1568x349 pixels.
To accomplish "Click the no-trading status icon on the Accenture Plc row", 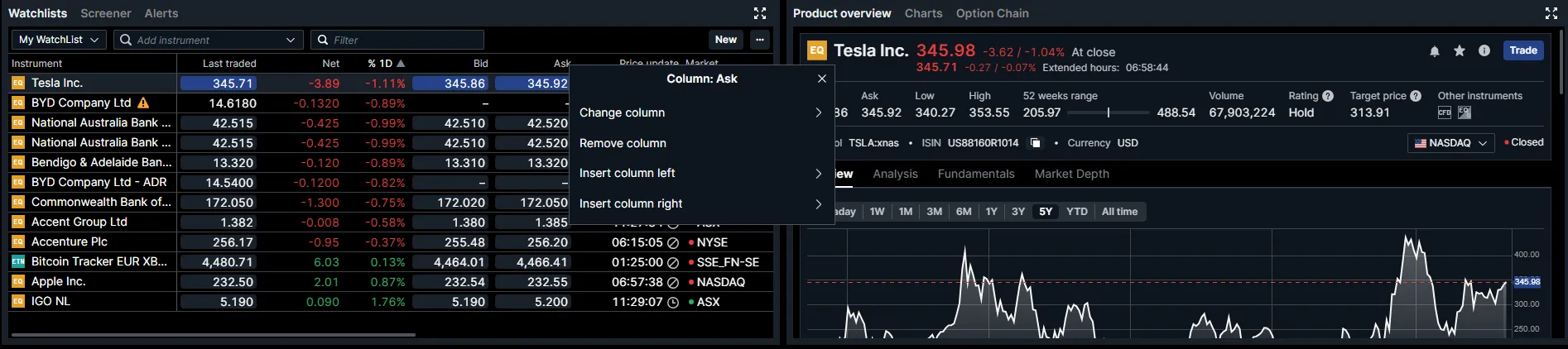I will (673, 243).
